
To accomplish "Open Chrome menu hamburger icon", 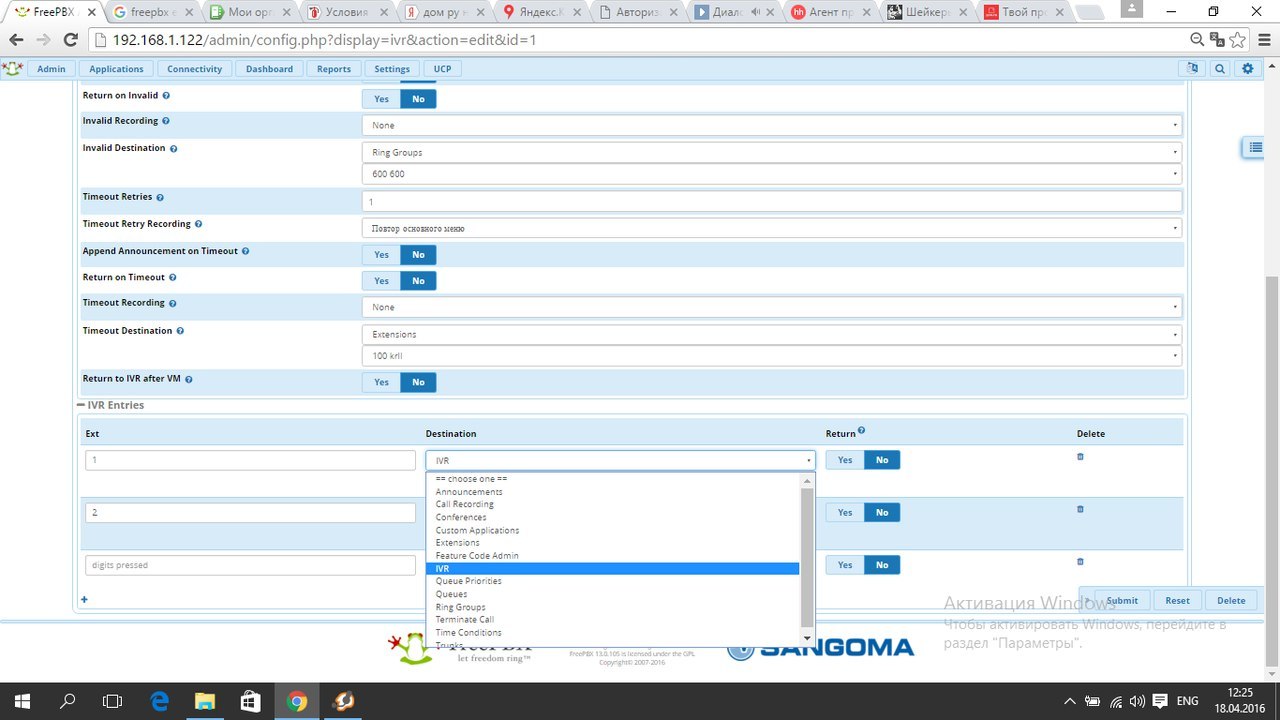I will (1263, 40).
